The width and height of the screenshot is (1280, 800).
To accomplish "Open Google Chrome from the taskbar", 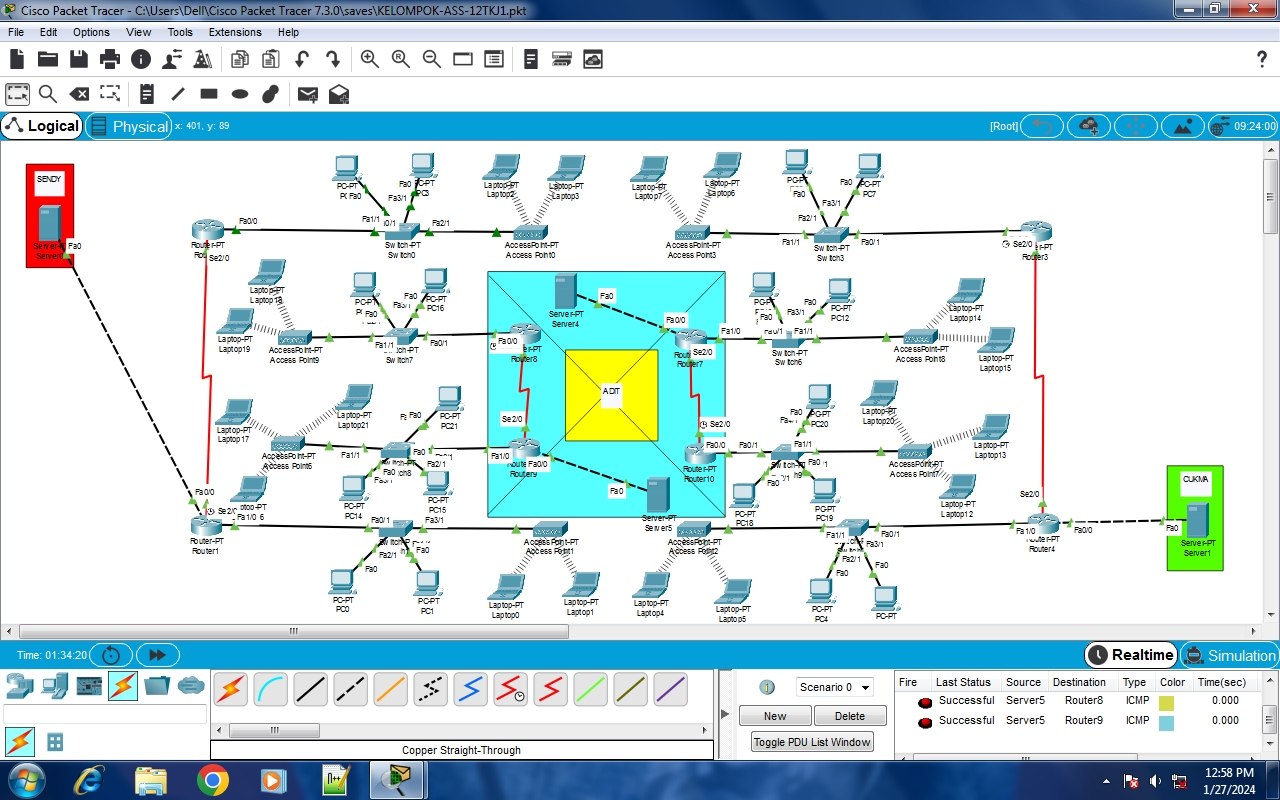I will click(x=212, y=780).
